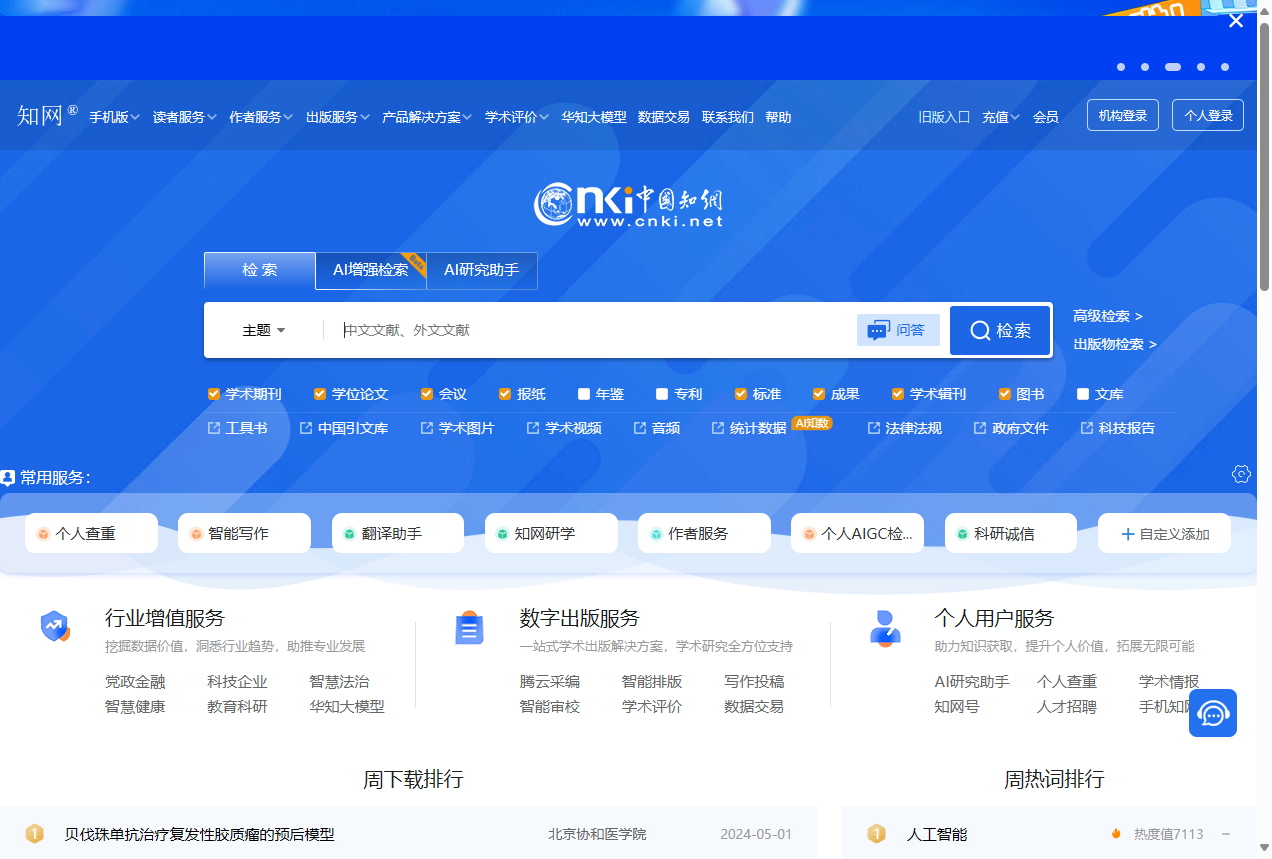Open the floating customer service chat icon

click(x=1212, y=713)
